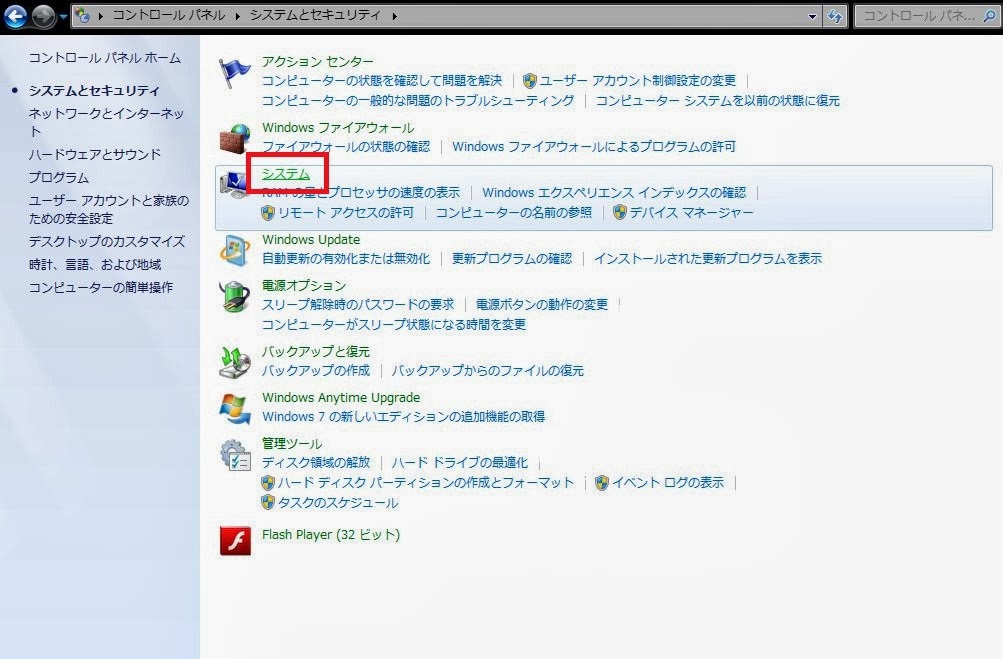
Task: Click the Action Center flag icon
Action: point(235,73)
